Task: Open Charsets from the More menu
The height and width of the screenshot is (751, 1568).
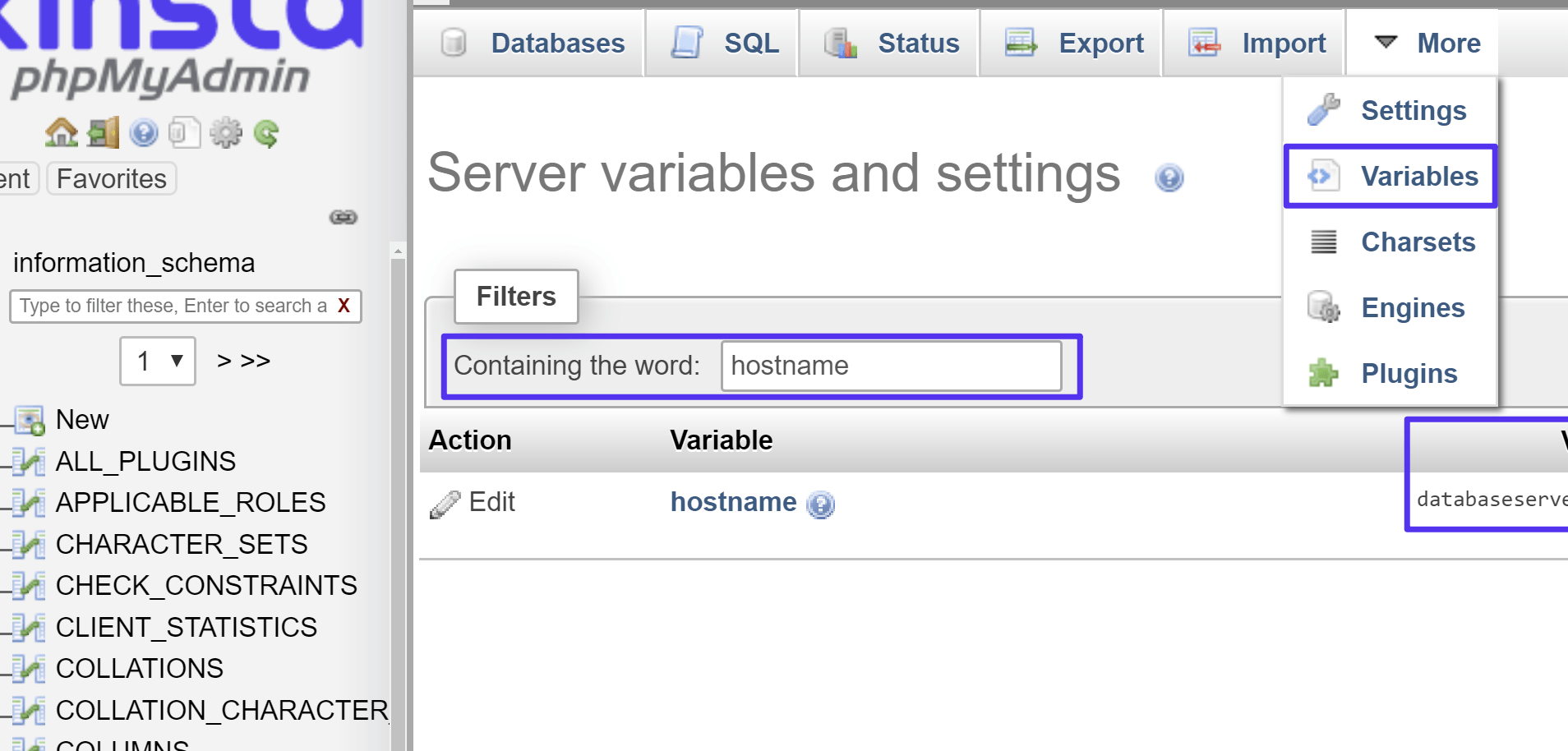Action: point(1418,242)
